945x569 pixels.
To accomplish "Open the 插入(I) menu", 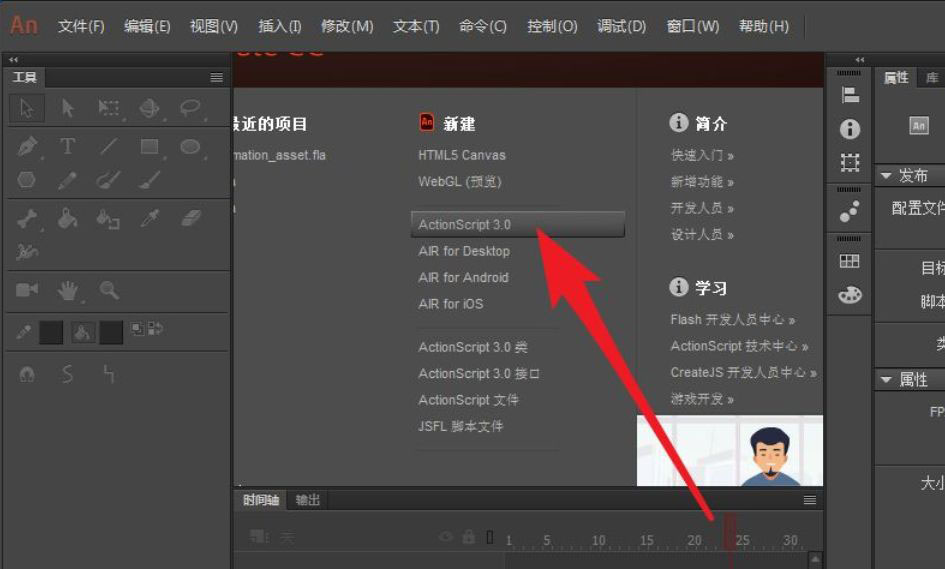I will 280,27.
